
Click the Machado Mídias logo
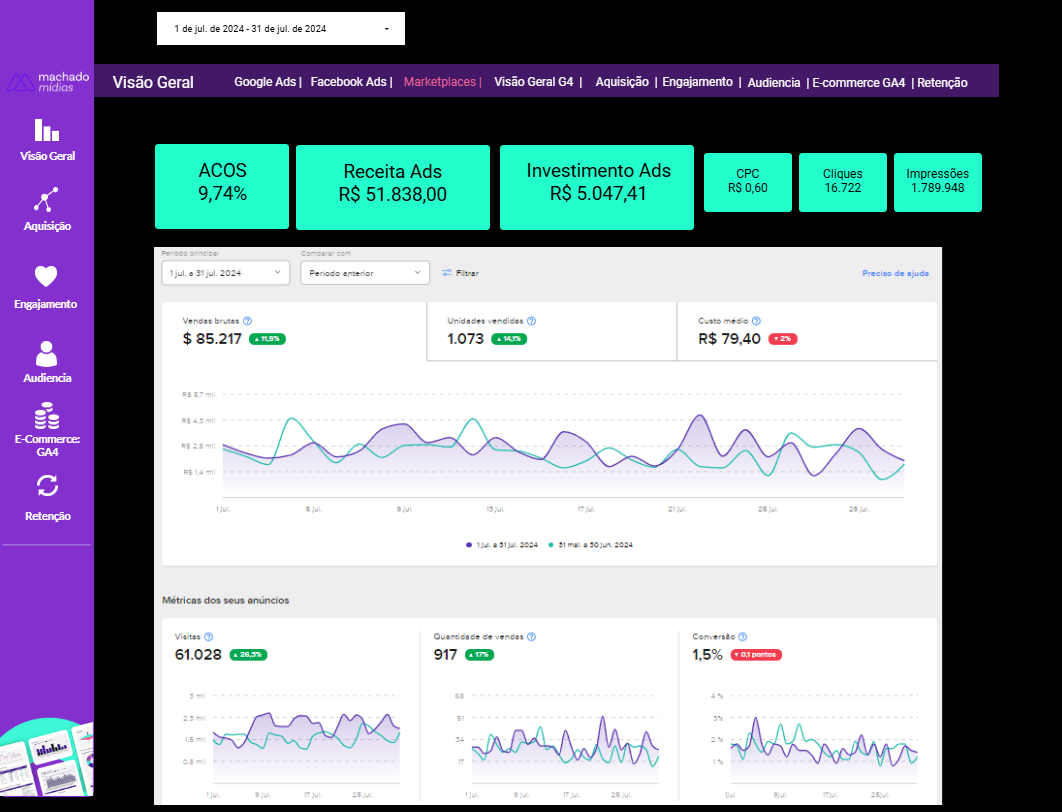pyautogui.click(x=47, y=82)
